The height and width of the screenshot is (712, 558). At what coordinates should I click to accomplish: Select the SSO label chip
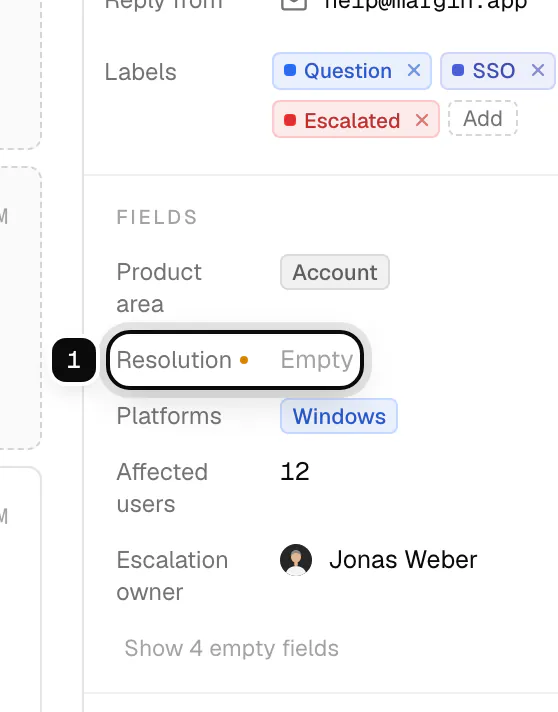(x=498, y=71)
